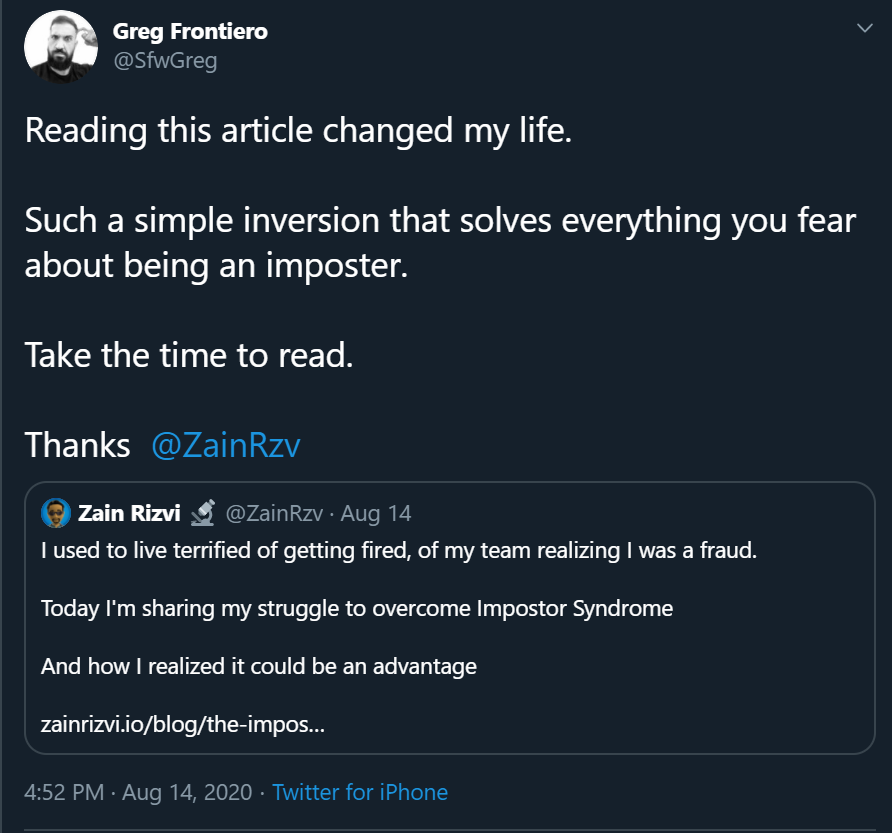Click the Aug 14 quoted tweet date
The height and width of the screenshot is (833, 892).
pyautogui.click(x=376, y=513)
